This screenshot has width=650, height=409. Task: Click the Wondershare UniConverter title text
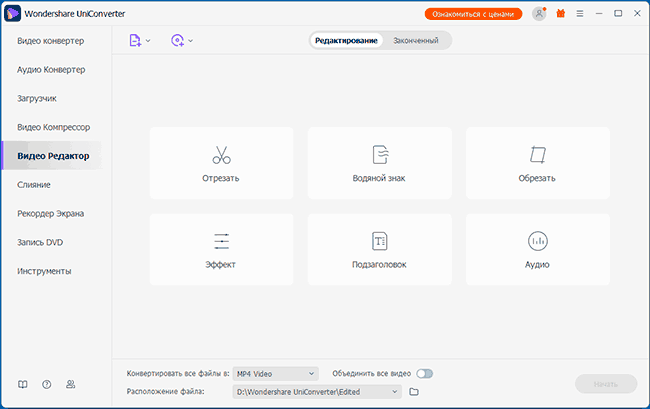pos(75,14)
